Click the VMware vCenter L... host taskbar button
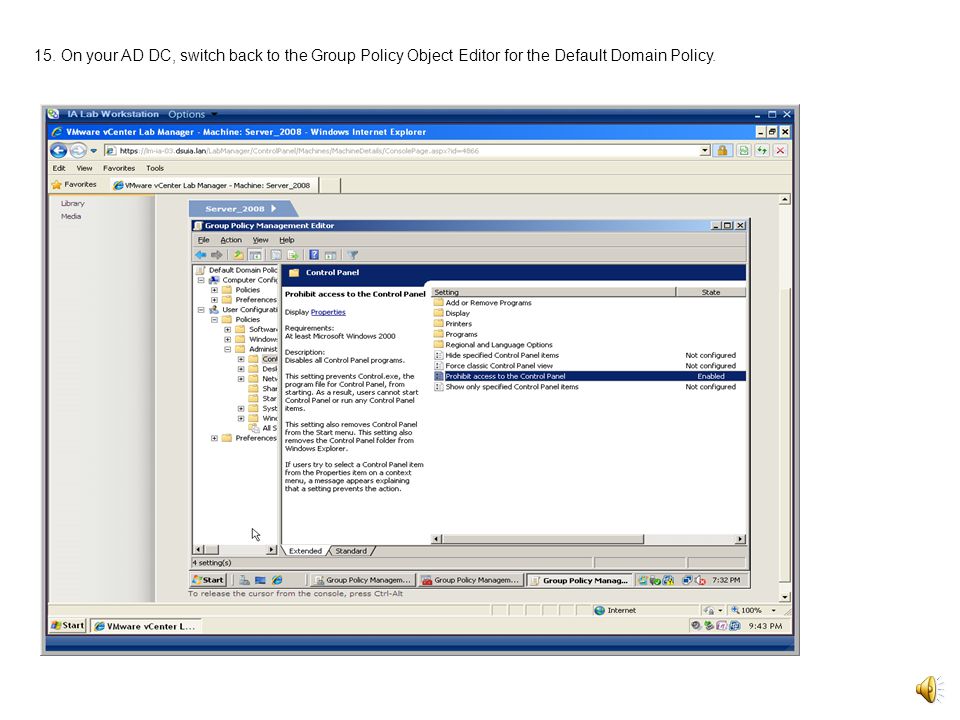This screenshot has height=720, width=960. click(146, 626)
